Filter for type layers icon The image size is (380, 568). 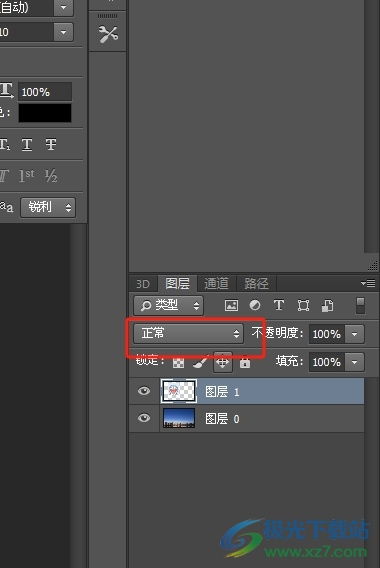[279, 305]
